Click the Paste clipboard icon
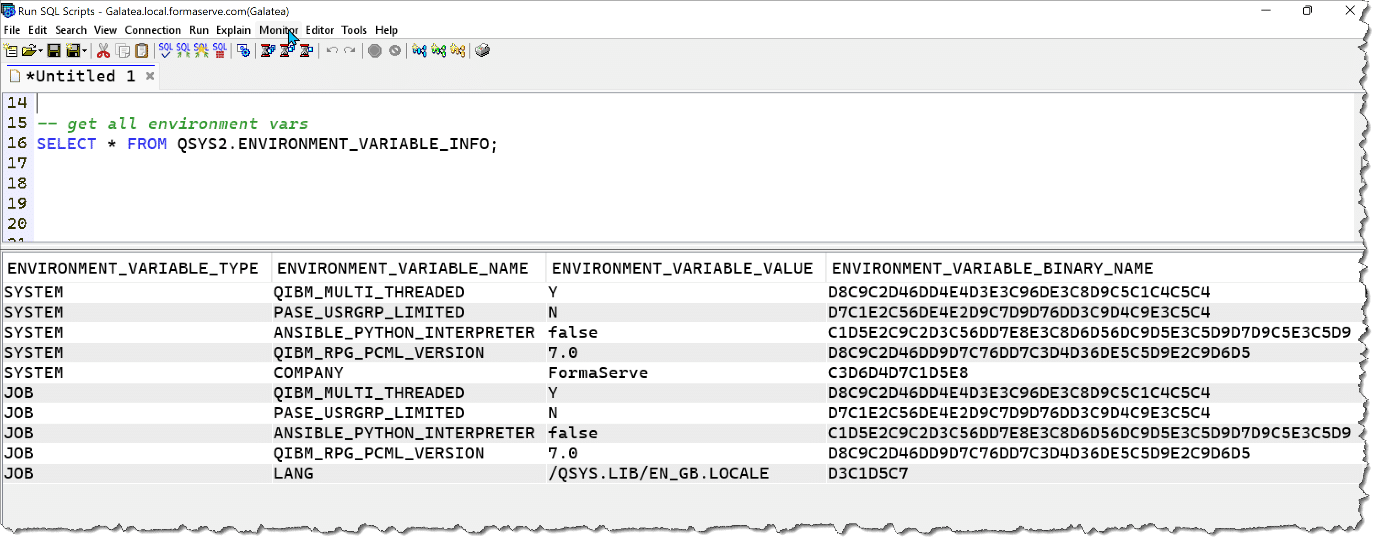 [141, 51]
